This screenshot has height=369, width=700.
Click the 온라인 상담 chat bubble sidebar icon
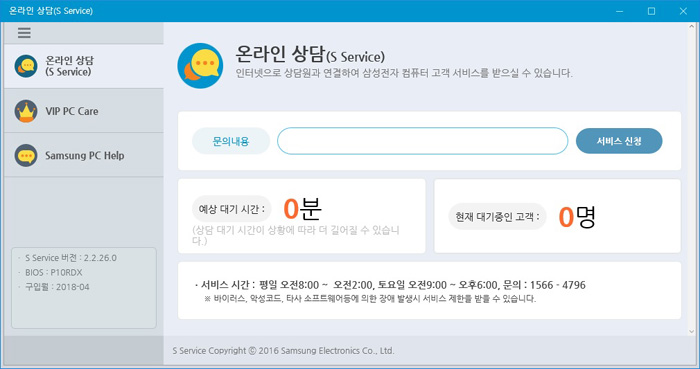coord(26,66)
